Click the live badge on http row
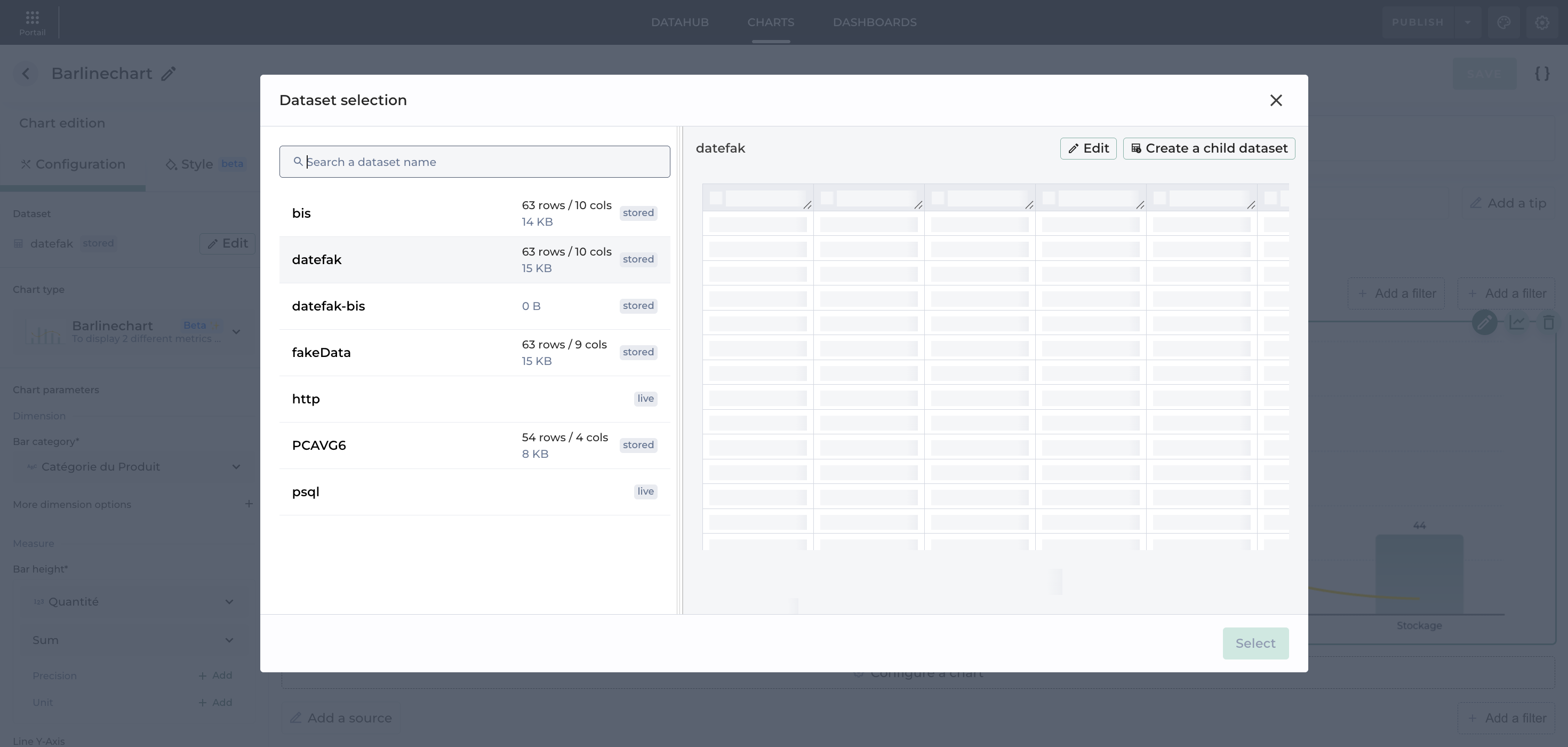1568x747 pixels. [x=645, y=399]
